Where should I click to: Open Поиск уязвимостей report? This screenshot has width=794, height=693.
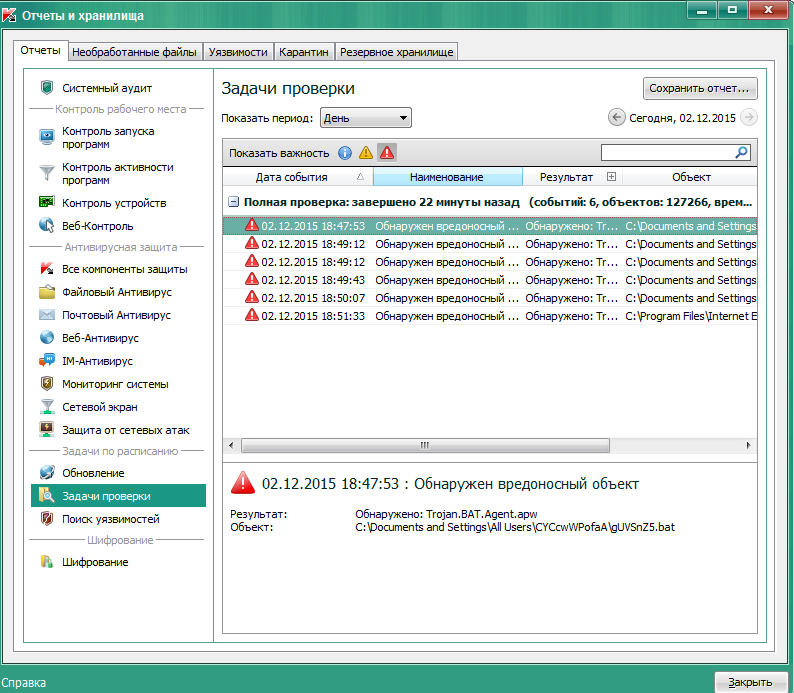[110, 519]
